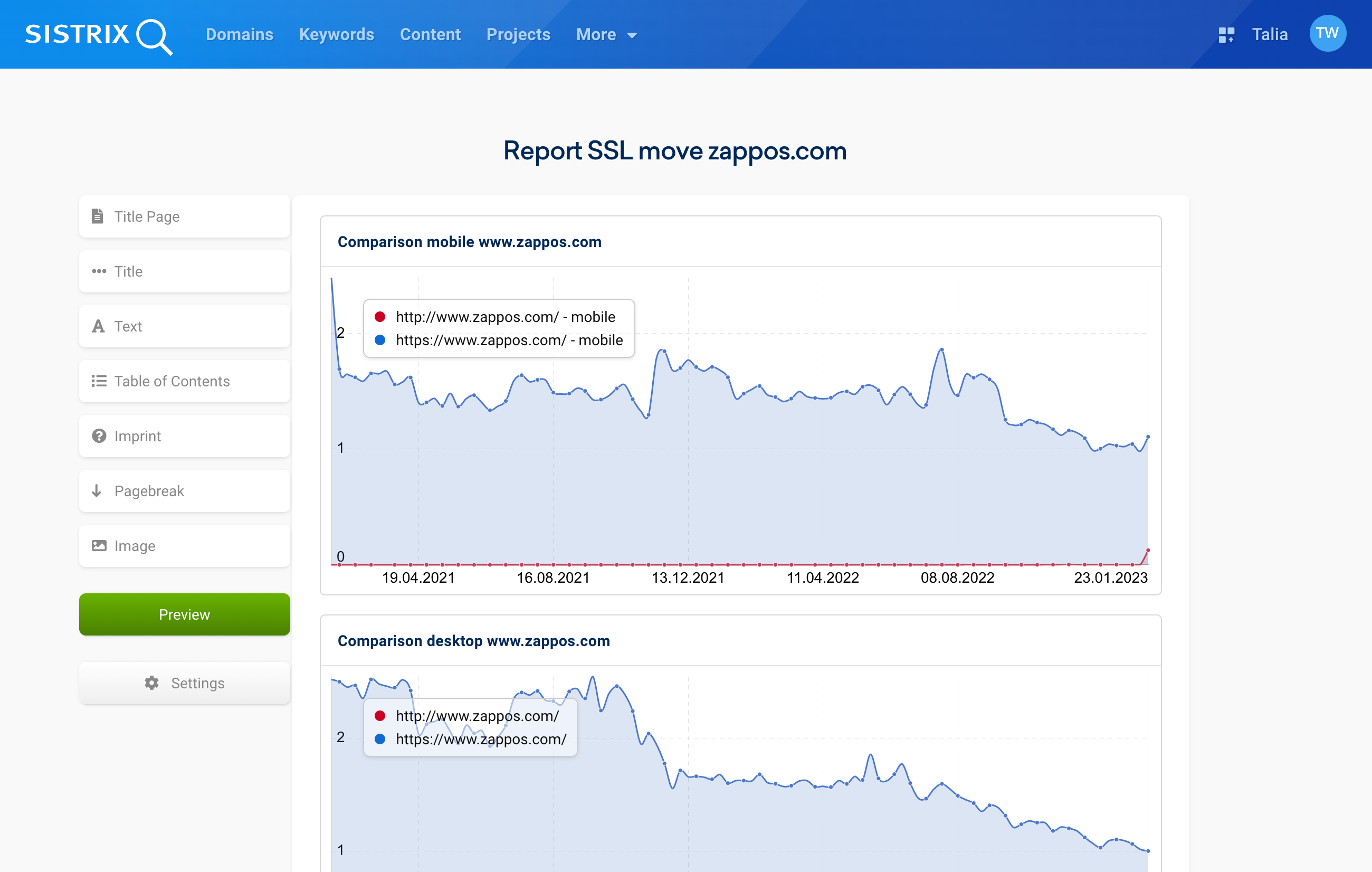1372x872 pixels.
Task: Add a Title Page element
Action: pos(185,216)
